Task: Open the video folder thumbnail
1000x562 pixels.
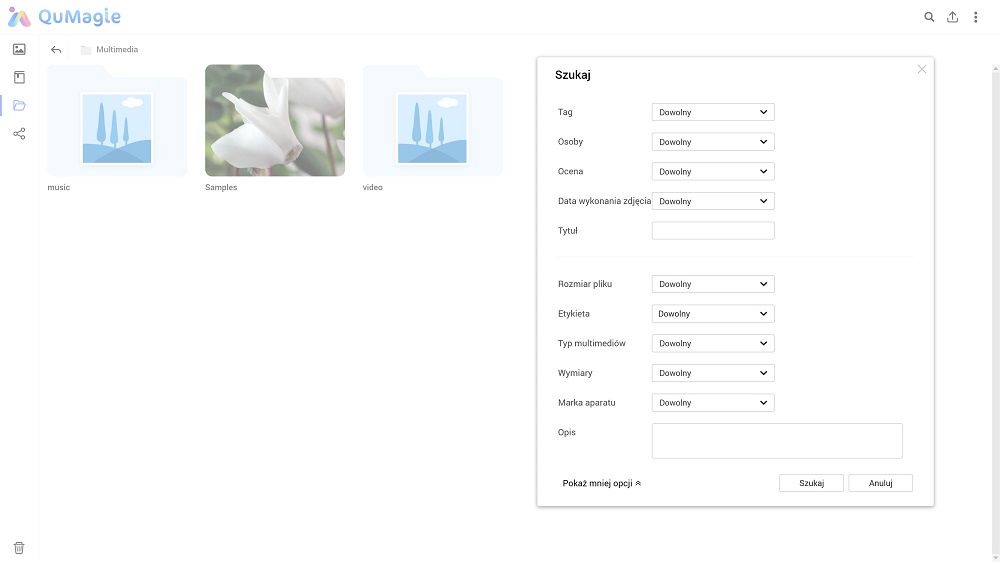Action: point(432,121)
